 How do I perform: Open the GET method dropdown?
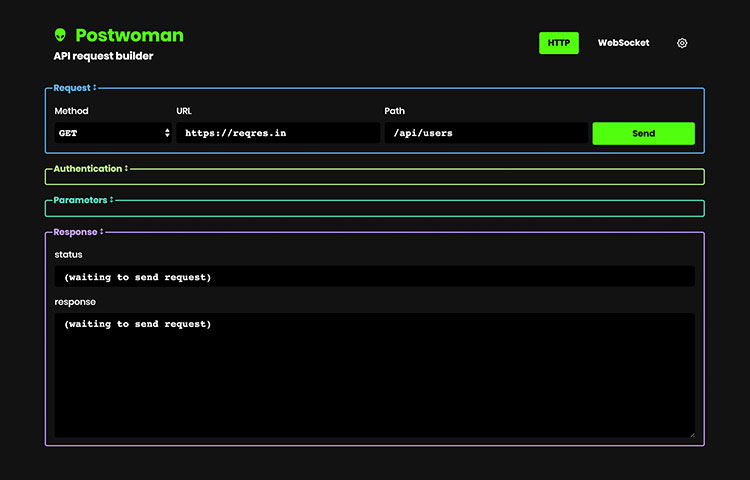click(110, 133)
